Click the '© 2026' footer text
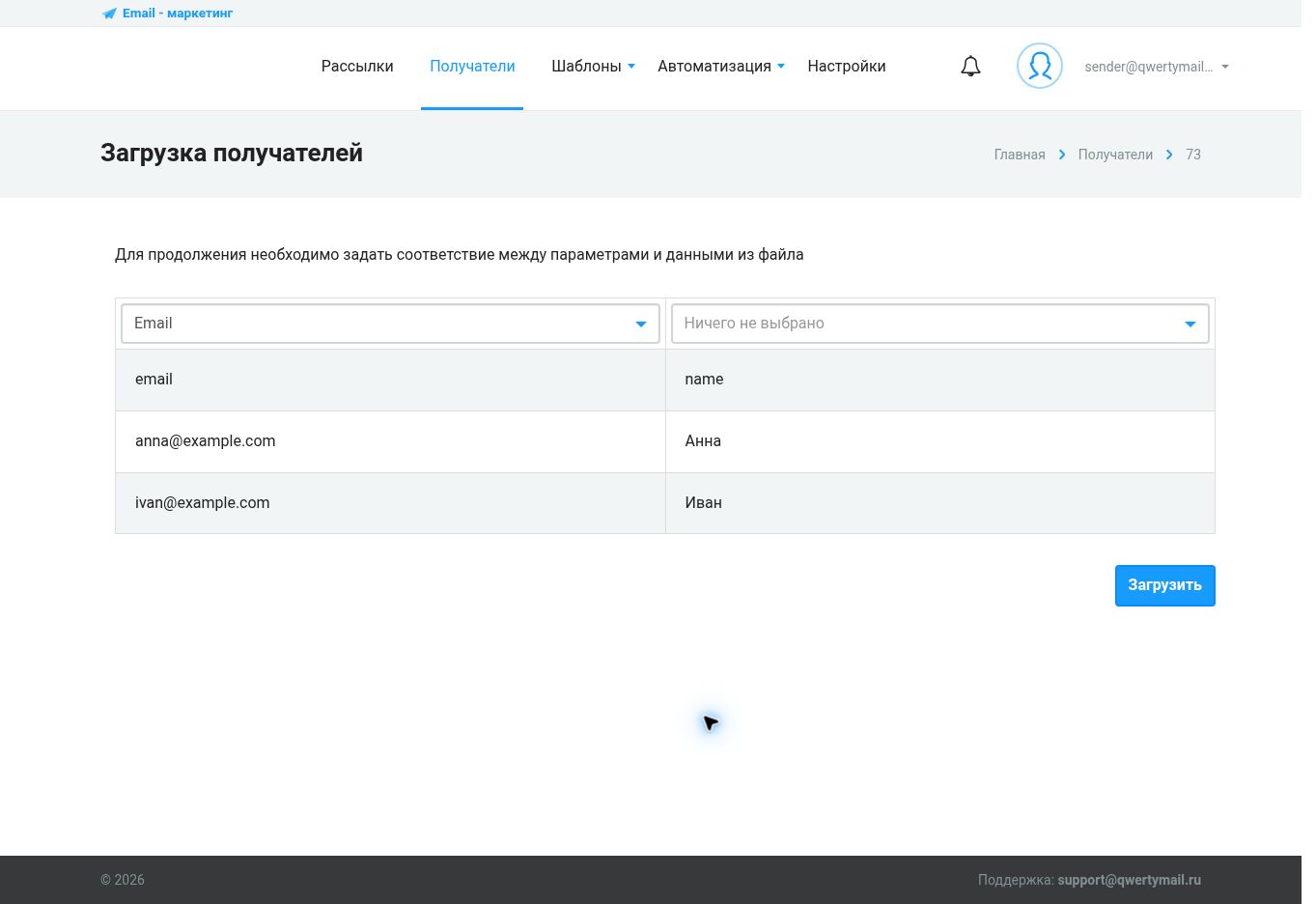1316x904 pixels. point(123,880)
